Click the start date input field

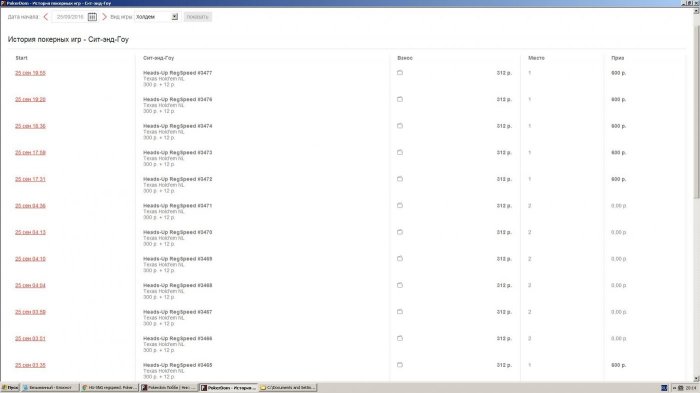click(x=70, y=17)
